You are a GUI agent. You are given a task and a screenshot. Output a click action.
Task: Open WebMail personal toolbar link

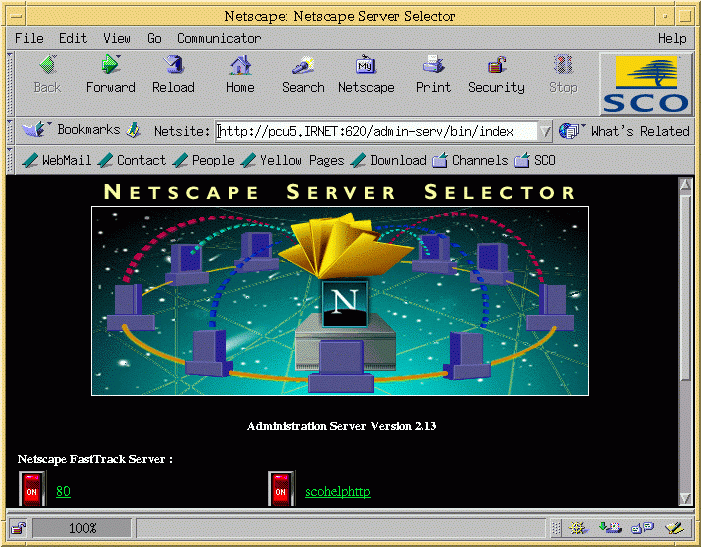click(x=56, y=160)
